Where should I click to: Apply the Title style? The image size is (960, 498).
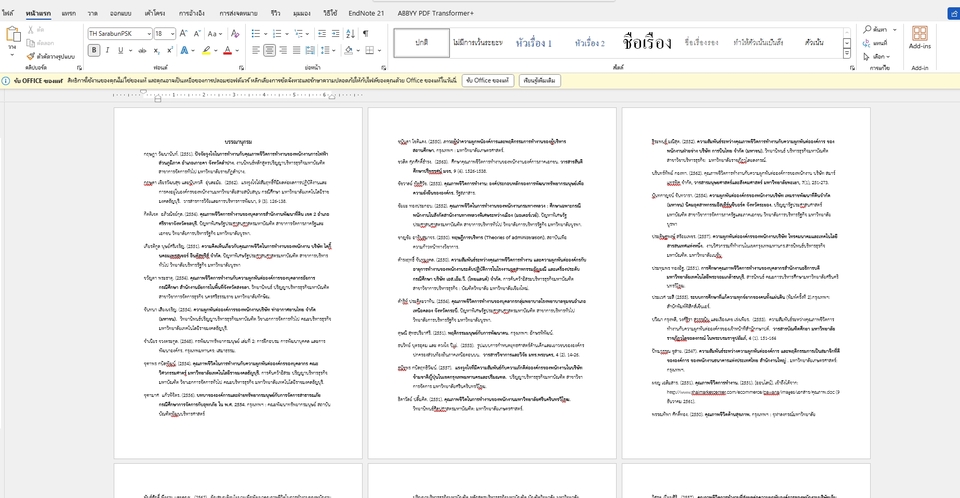tap(647, 43)
